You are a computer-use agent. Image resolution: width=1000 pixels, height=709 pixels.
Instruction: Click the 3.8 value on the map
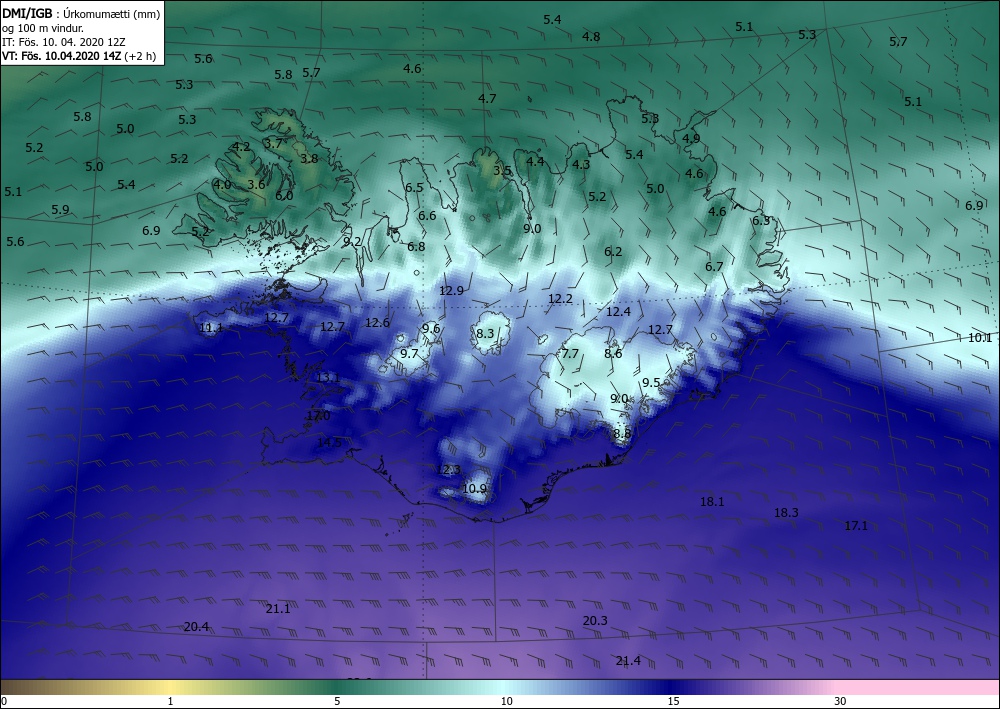(309, 158)
